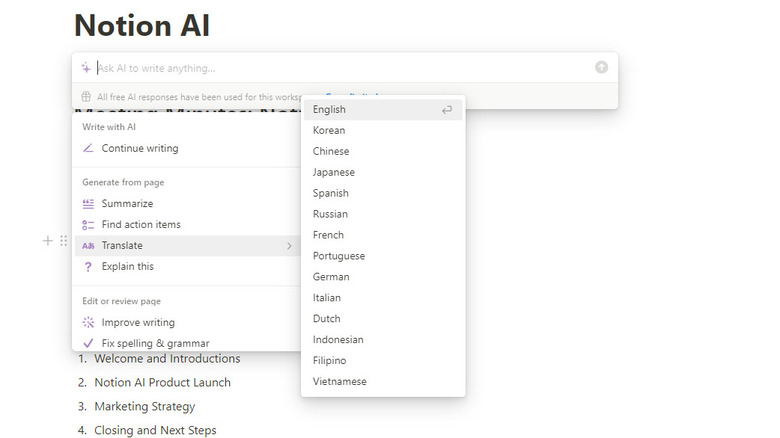Viewport: 780px width, 438px height.
Task: Click the Find action items checklist icon
Action: tap(88, 225)
